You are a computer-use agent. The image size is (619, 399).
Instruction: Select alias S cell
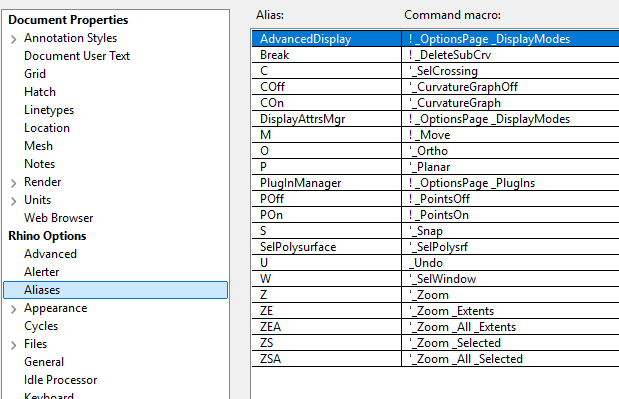[326, 231]
